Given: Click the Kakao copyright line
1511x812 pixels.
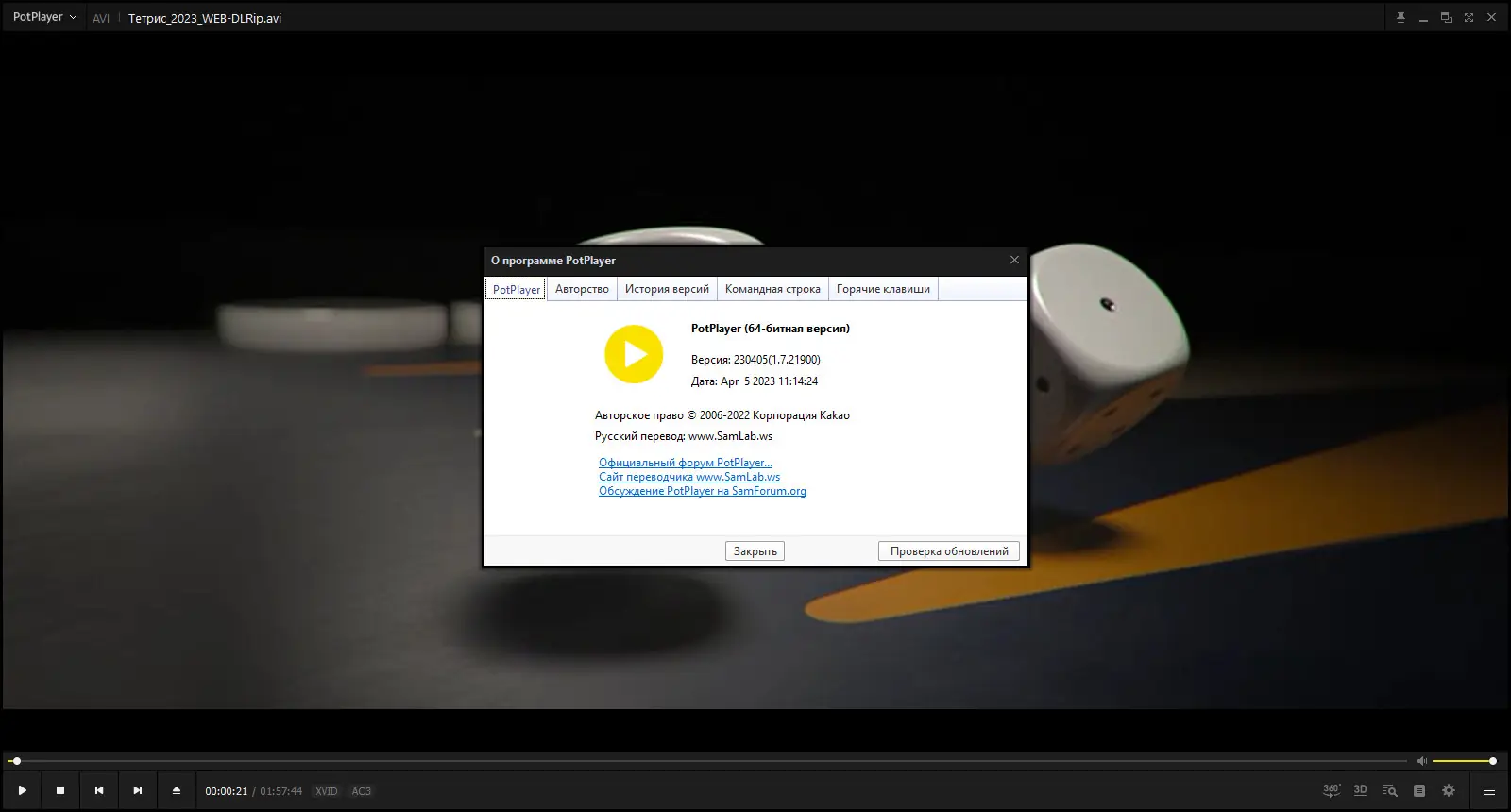Looking at the screenshot, I should 722,415.
